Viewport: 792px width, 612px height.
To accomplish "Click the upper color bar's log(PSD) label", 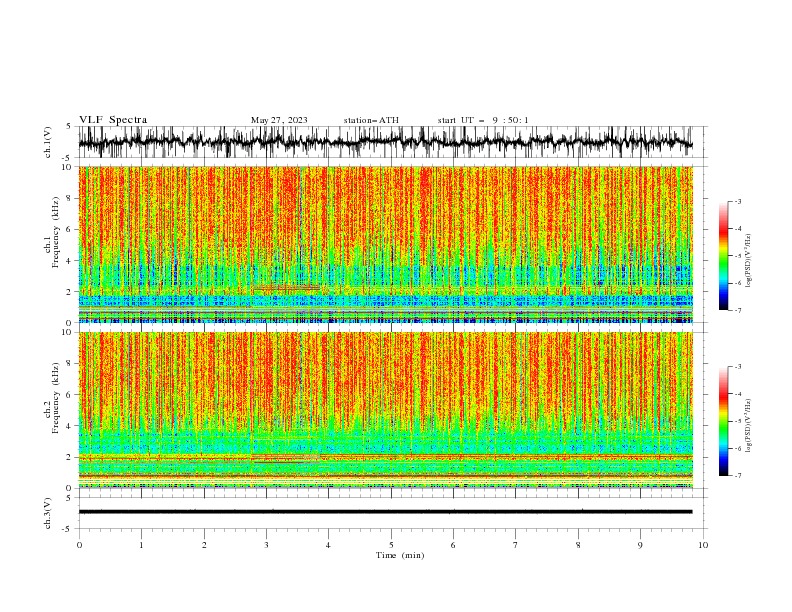I will (x=748, y=261).
